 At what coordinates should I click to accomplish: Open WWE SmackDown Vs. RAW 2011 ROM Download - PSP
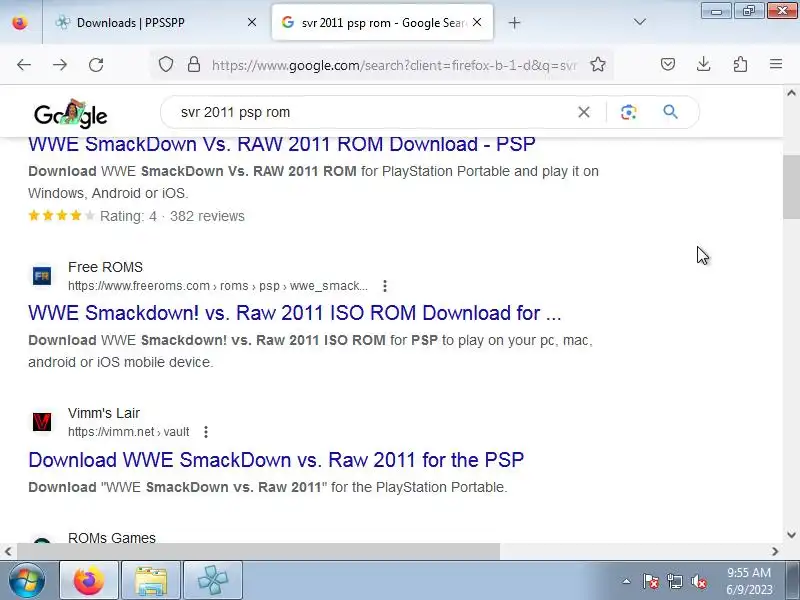pyautogui.click(x=282, y=144)
